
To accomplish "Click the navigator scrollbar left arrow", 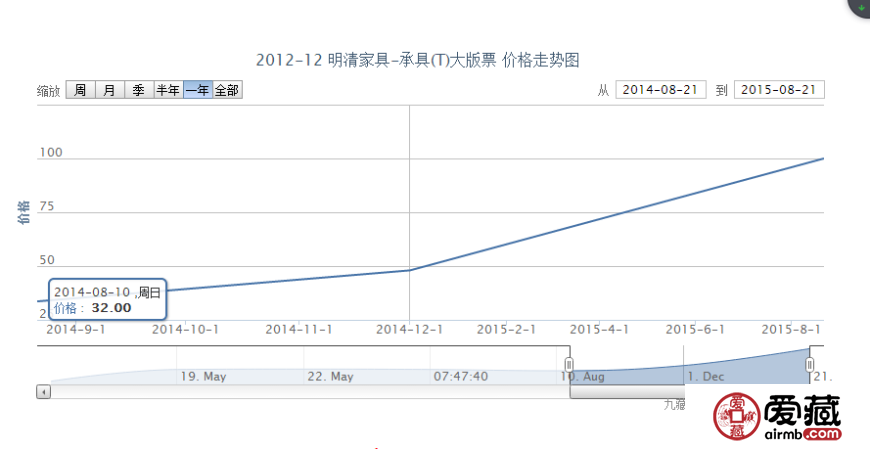I will coord(44,392).
